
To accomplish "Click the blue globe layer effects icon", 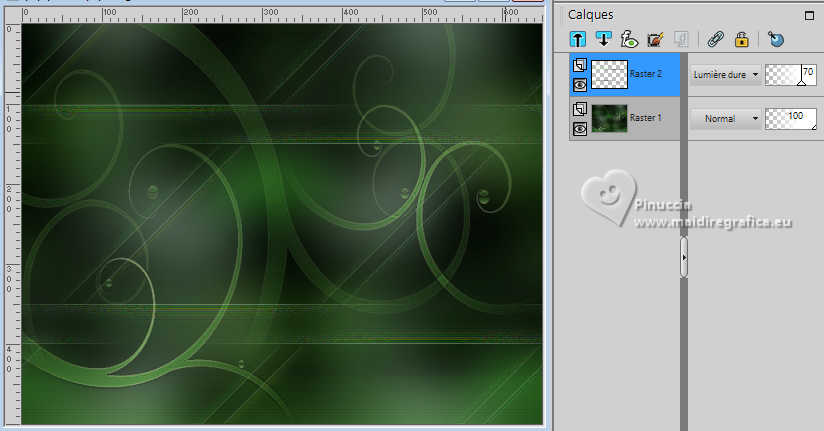I will point(776,39).
